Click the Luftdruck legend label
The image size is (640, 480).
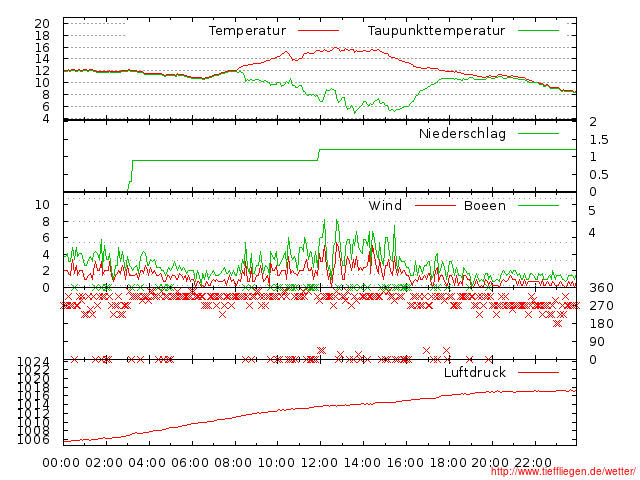(475, 372)
